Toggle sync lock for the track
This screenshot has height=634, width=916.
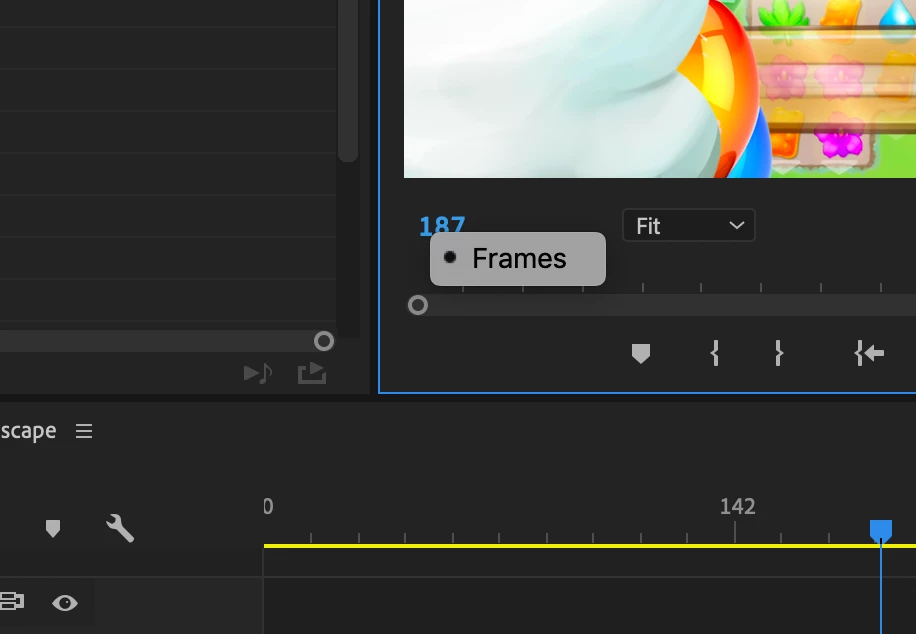click(12, 601)
